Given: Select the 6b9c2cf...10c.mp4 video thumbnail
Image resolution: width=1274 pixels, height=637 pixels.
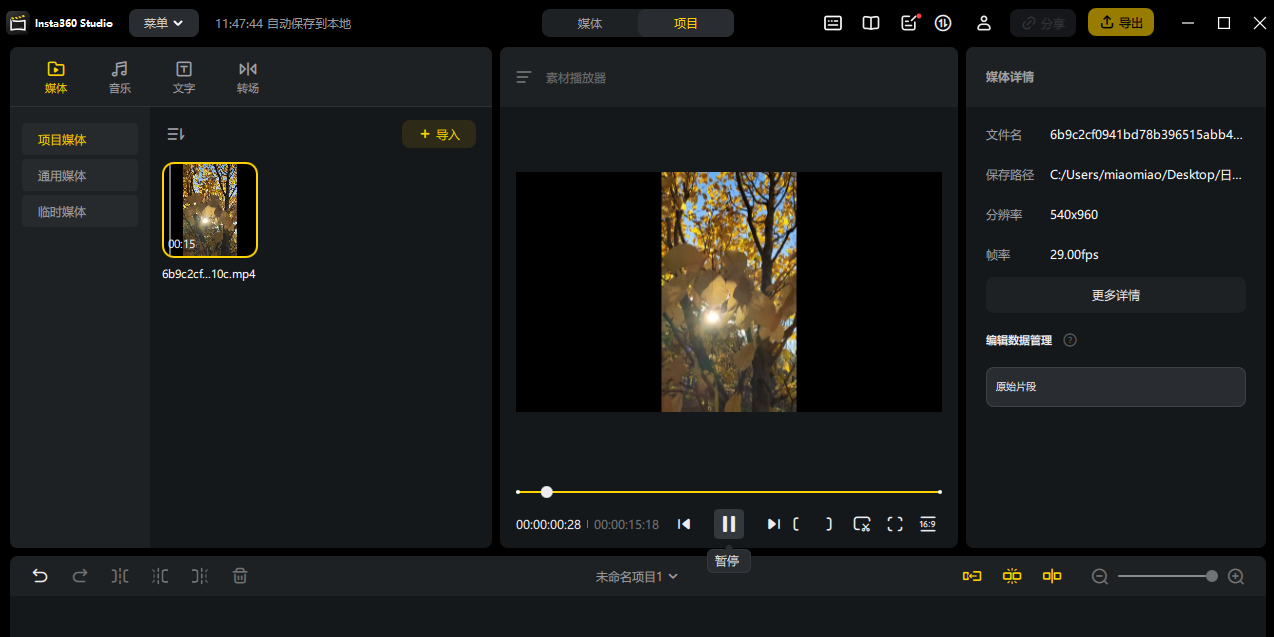Looking at the screenshot, I should [210, 210].
